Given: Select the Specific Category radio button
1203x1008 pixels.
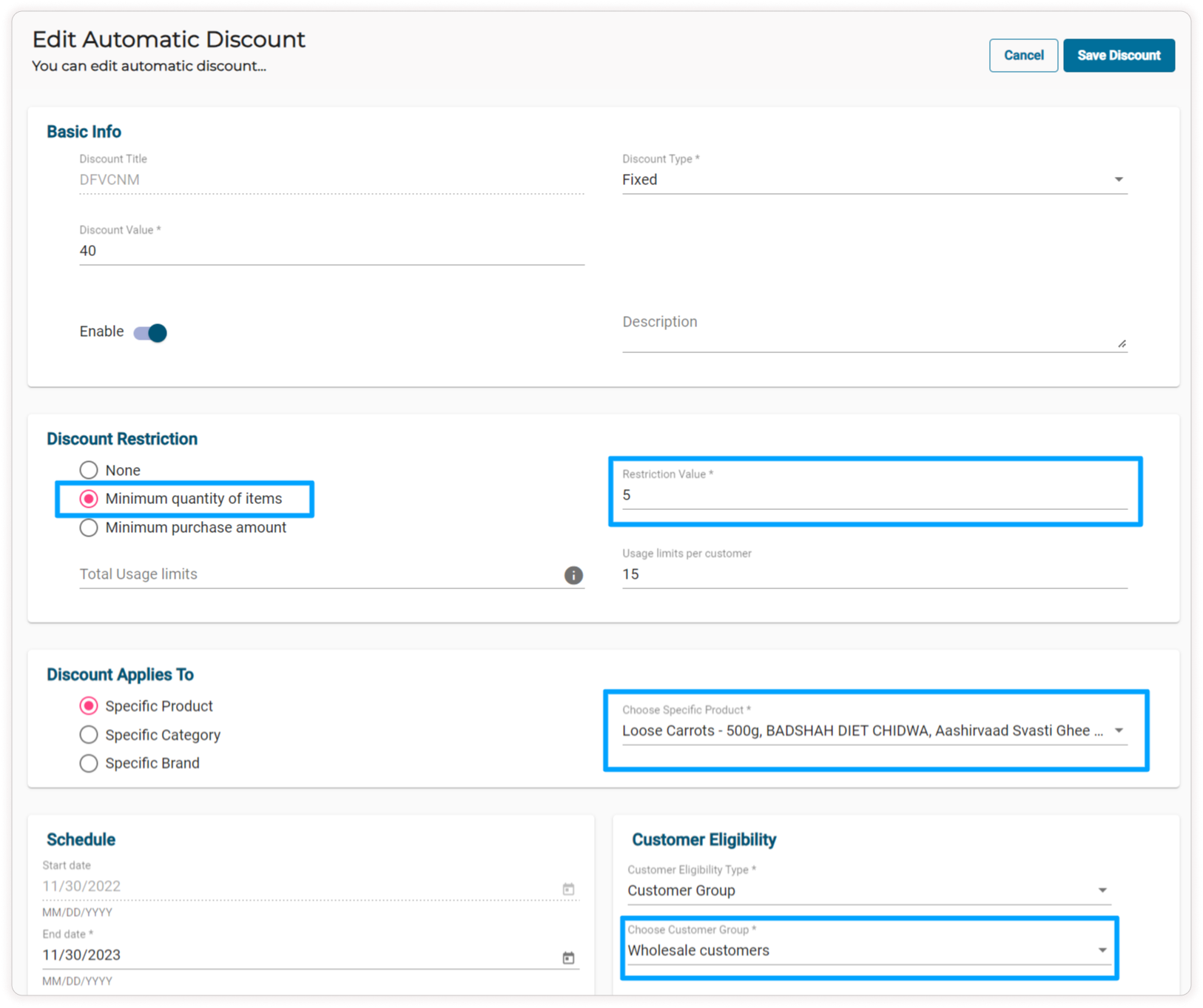Looking at the screenshot, I should [89, 735].
